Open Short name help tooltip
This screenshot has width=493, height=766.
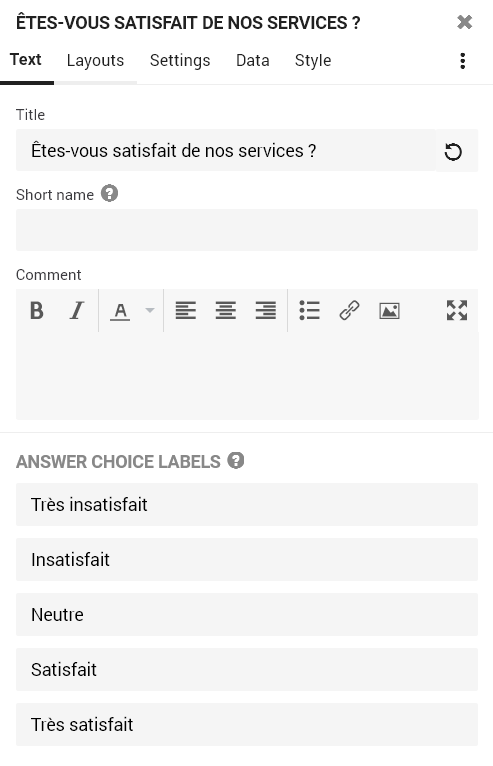click(x=109, y=193)
